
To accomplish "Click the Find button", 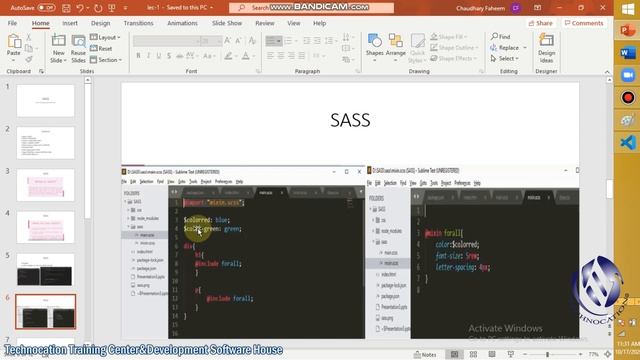I will (501, 37).
